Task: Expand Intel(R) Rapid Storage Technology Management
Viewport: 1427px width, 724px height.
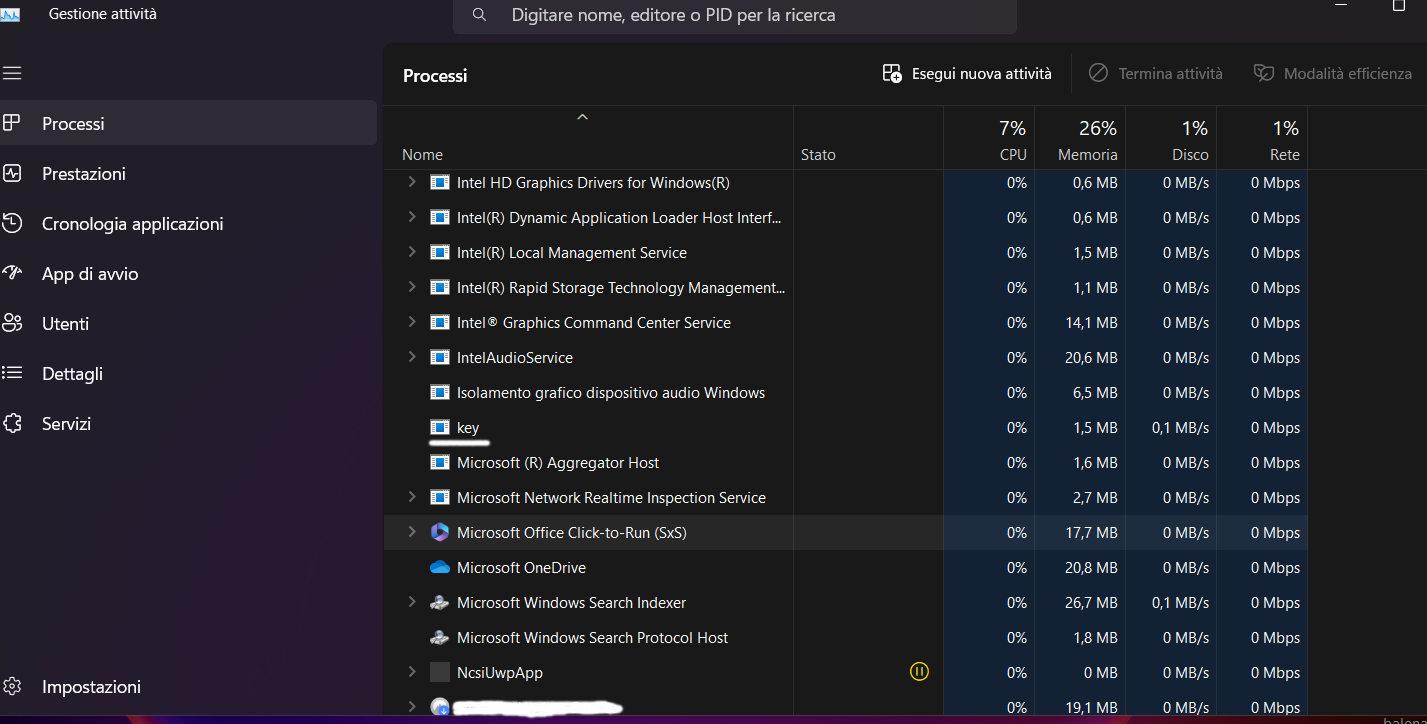Action: pos(411,287)
